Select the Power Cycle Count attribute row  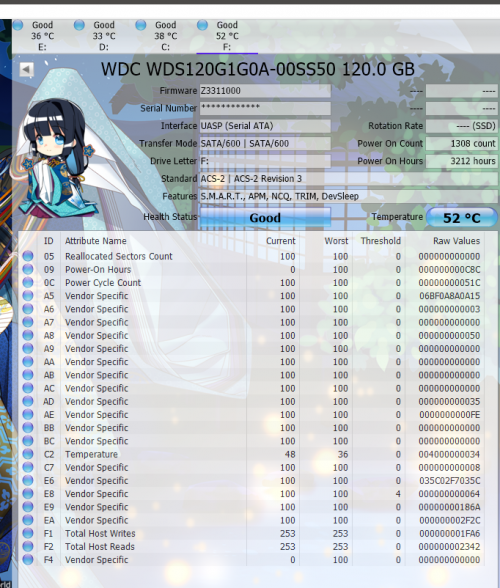pyautogui.click(x=251, y=283)
